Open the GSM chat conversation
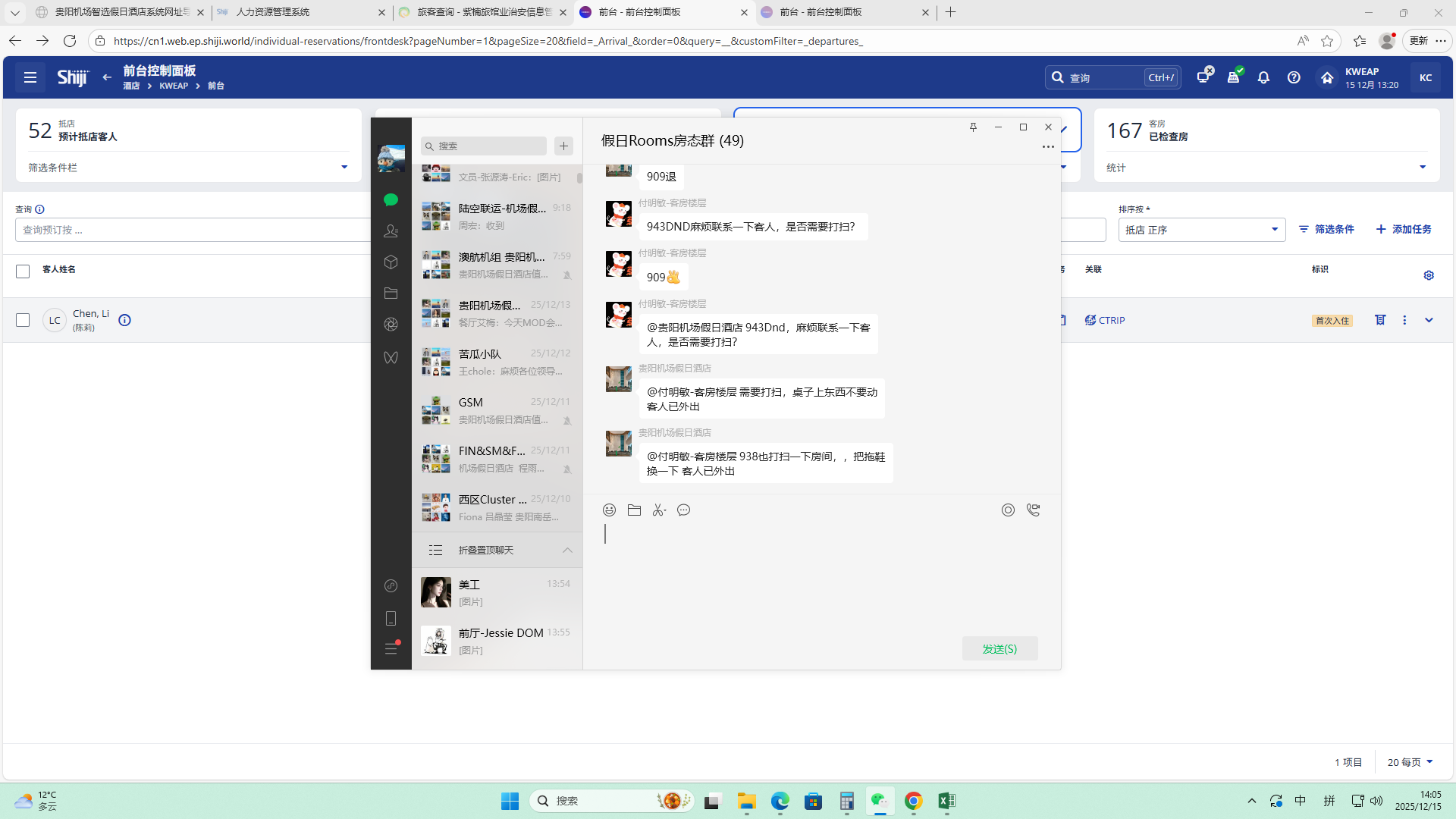Screen dimensions: 1456x819 pyautogui.click(x=497, y=410)
